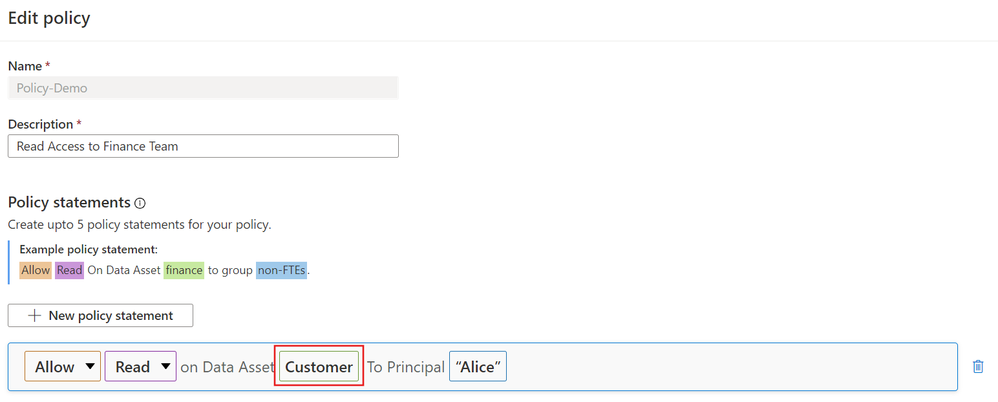The height and width of the screenshot is (402, 998).
Task: Click the "To Principal" label in statement
Action: (405, 367)
